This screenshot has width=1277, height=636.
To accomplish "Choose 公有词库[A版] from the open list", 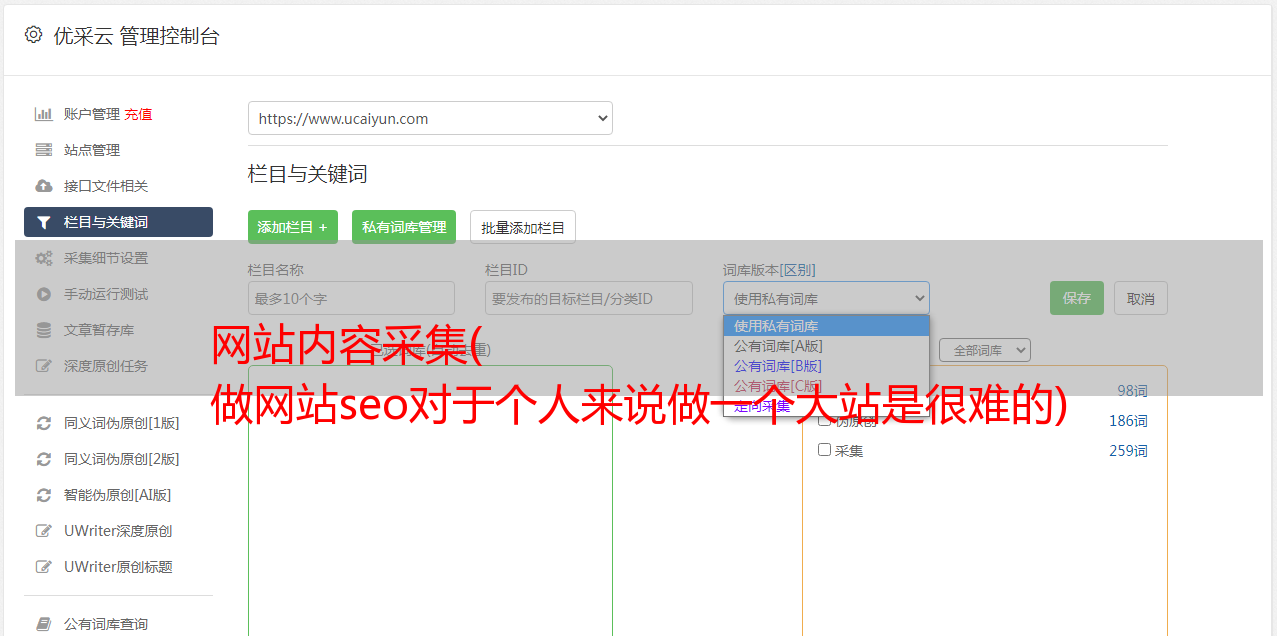I will click(x=826, y=346).
